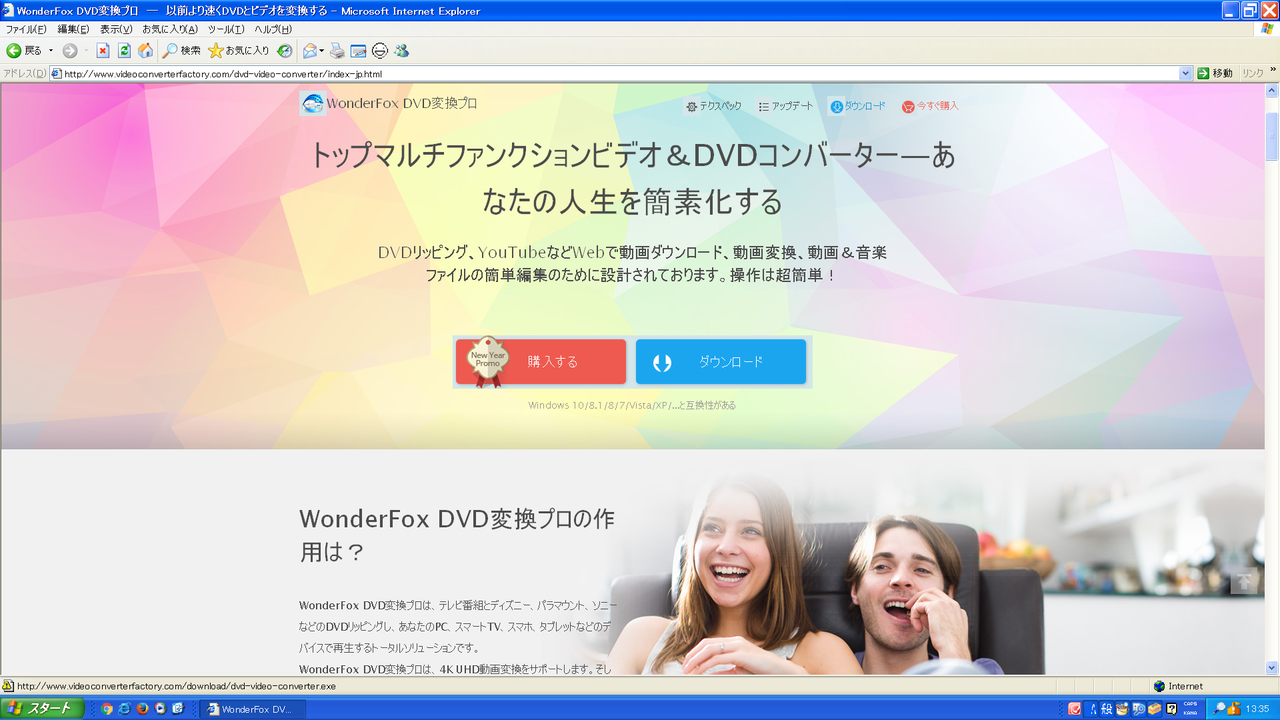Click the リンク links toolbar label
The height and width of the screenshot is (720, 1280).
(1253, 74)
